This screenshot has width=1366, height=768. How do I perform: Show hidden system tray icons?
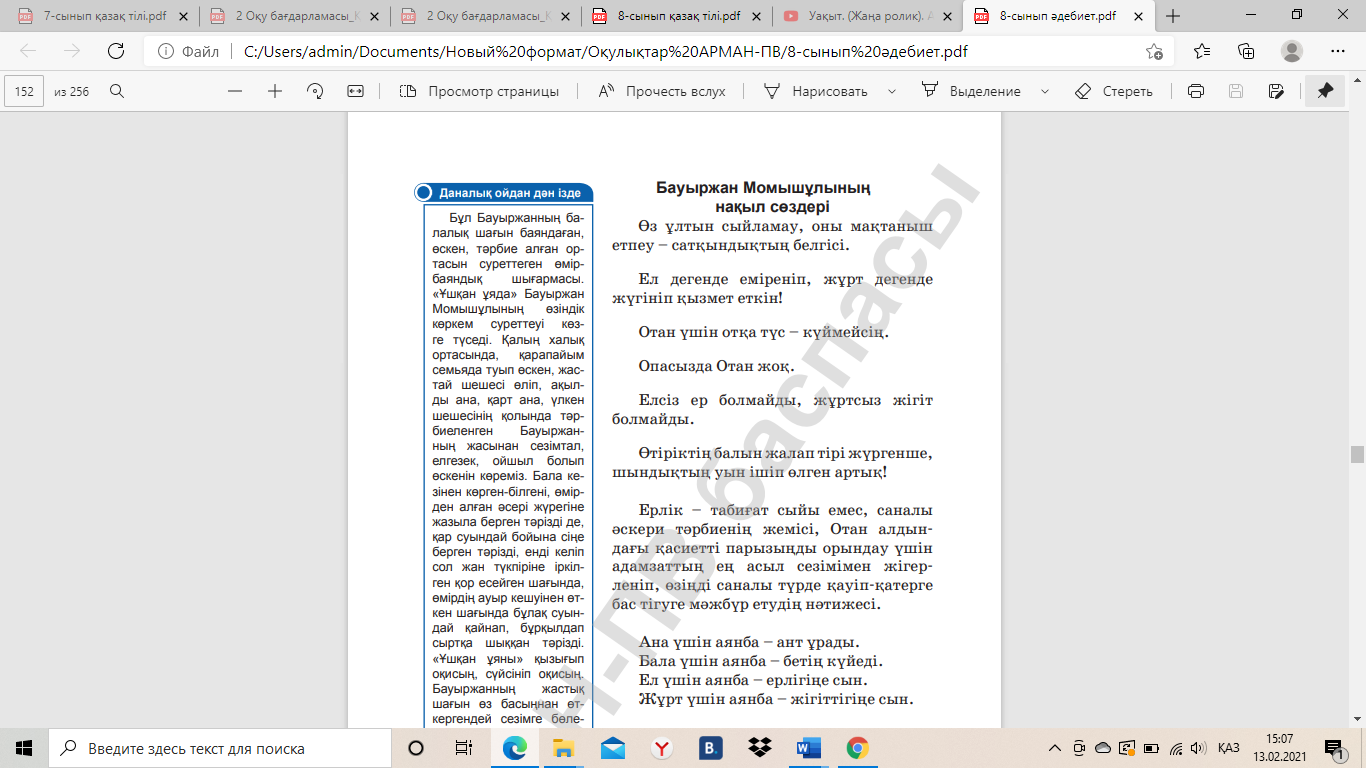point(1055,748)
